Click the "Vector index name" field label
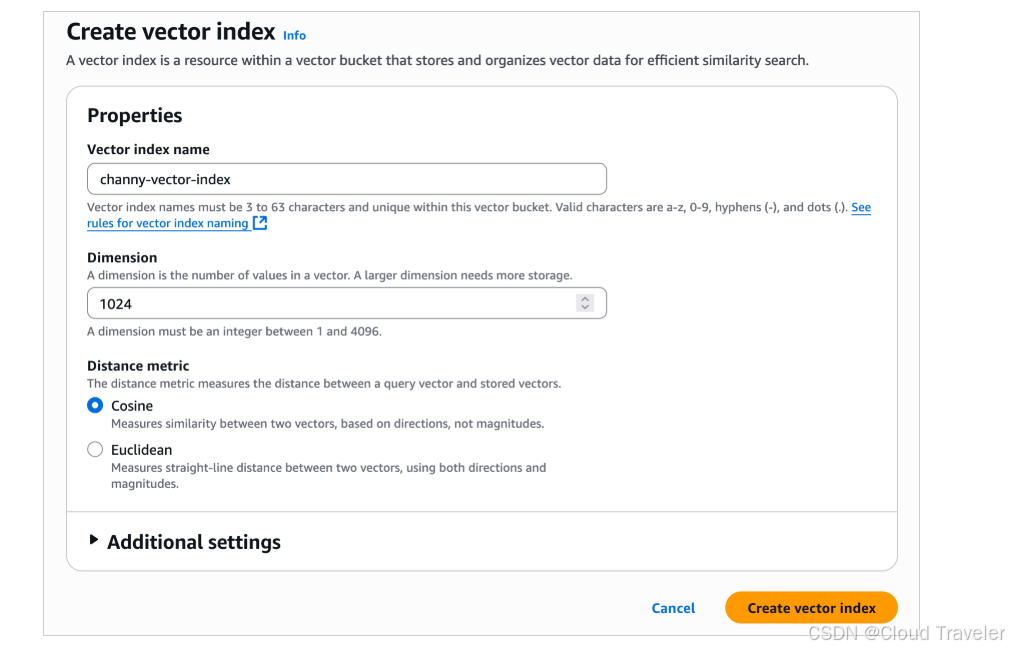 148,149
